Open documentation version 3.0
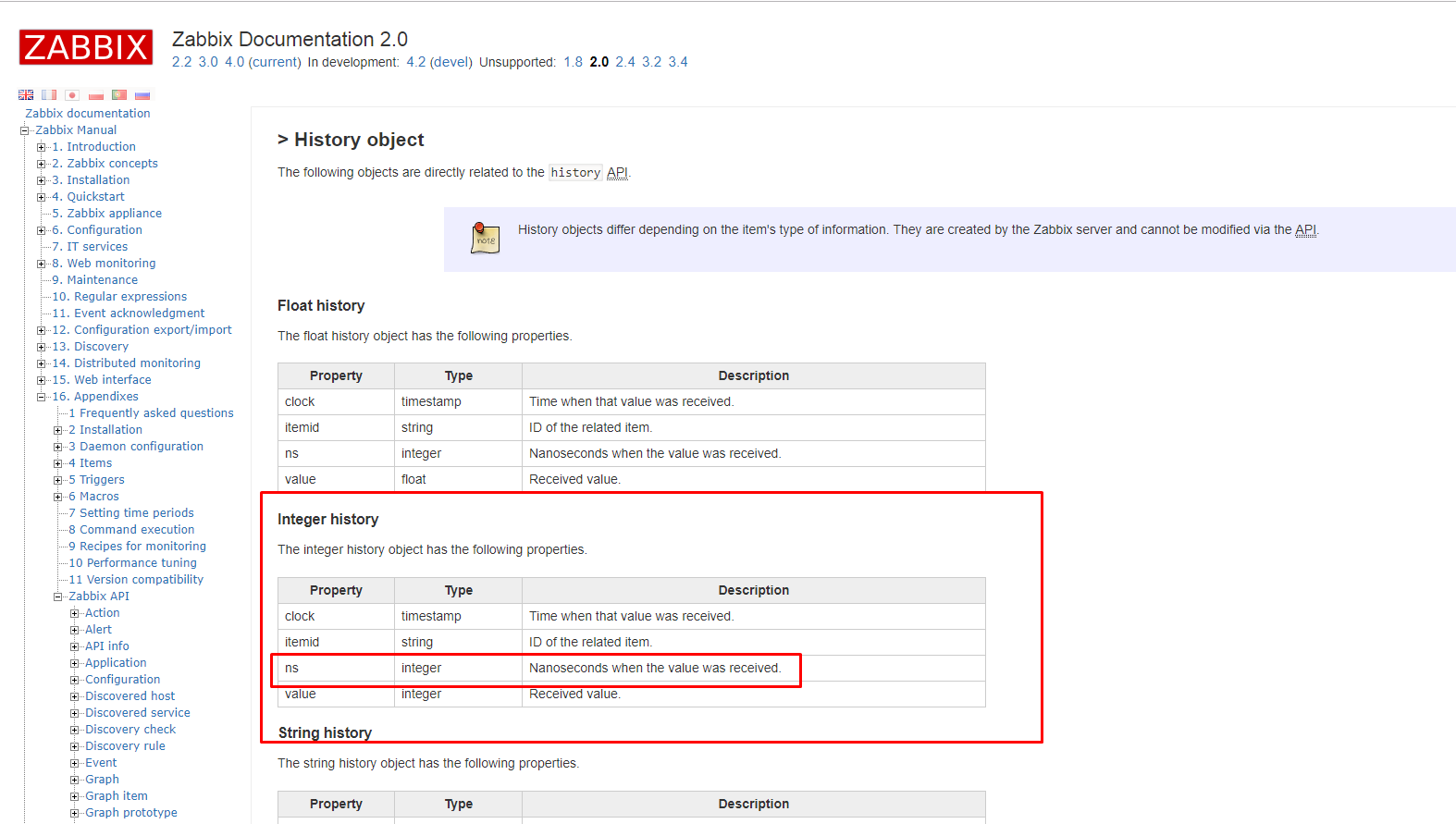 tap(208, 62)
